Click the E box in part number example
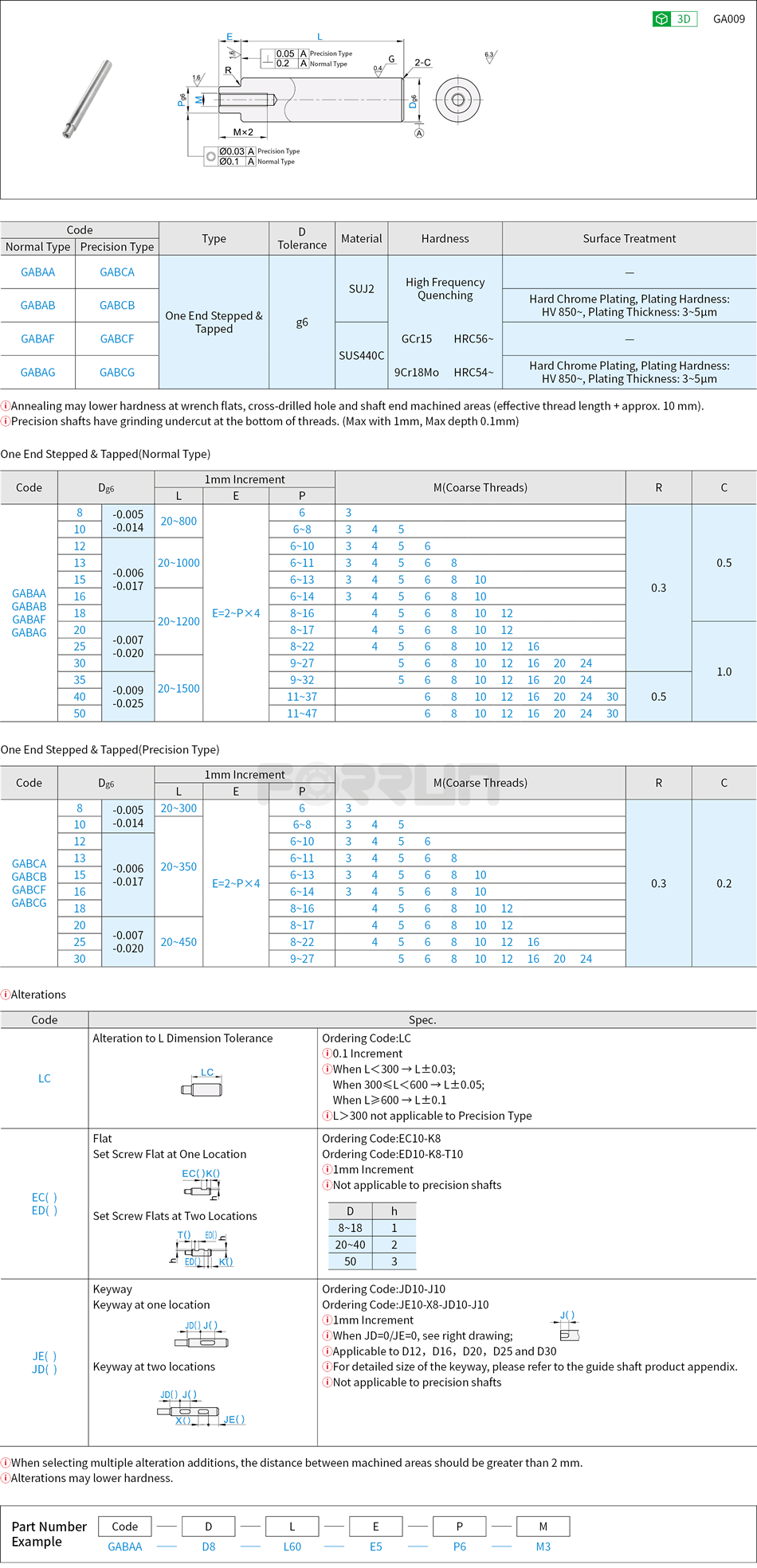The image size is (757, 1568). point(376,1527)
